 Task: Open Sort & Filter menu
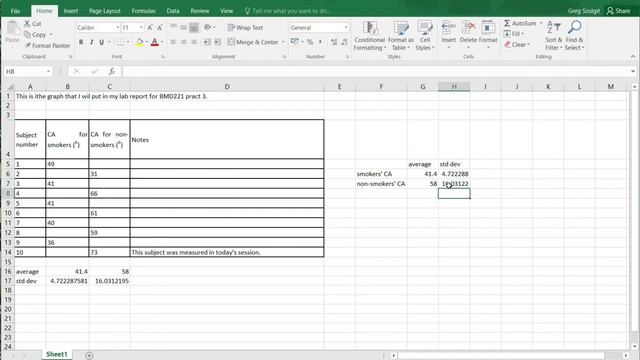click(x=554, y=36)
